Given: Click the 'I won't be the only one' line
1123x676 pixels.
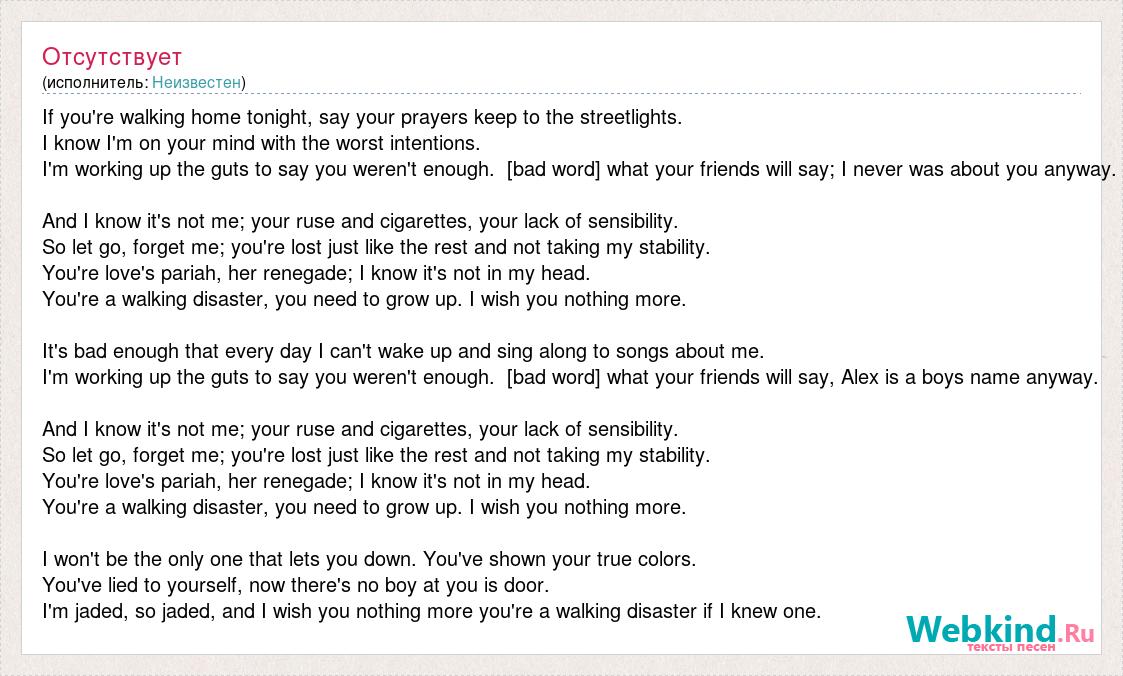Looking at the screenshot, I should [369, 559].
